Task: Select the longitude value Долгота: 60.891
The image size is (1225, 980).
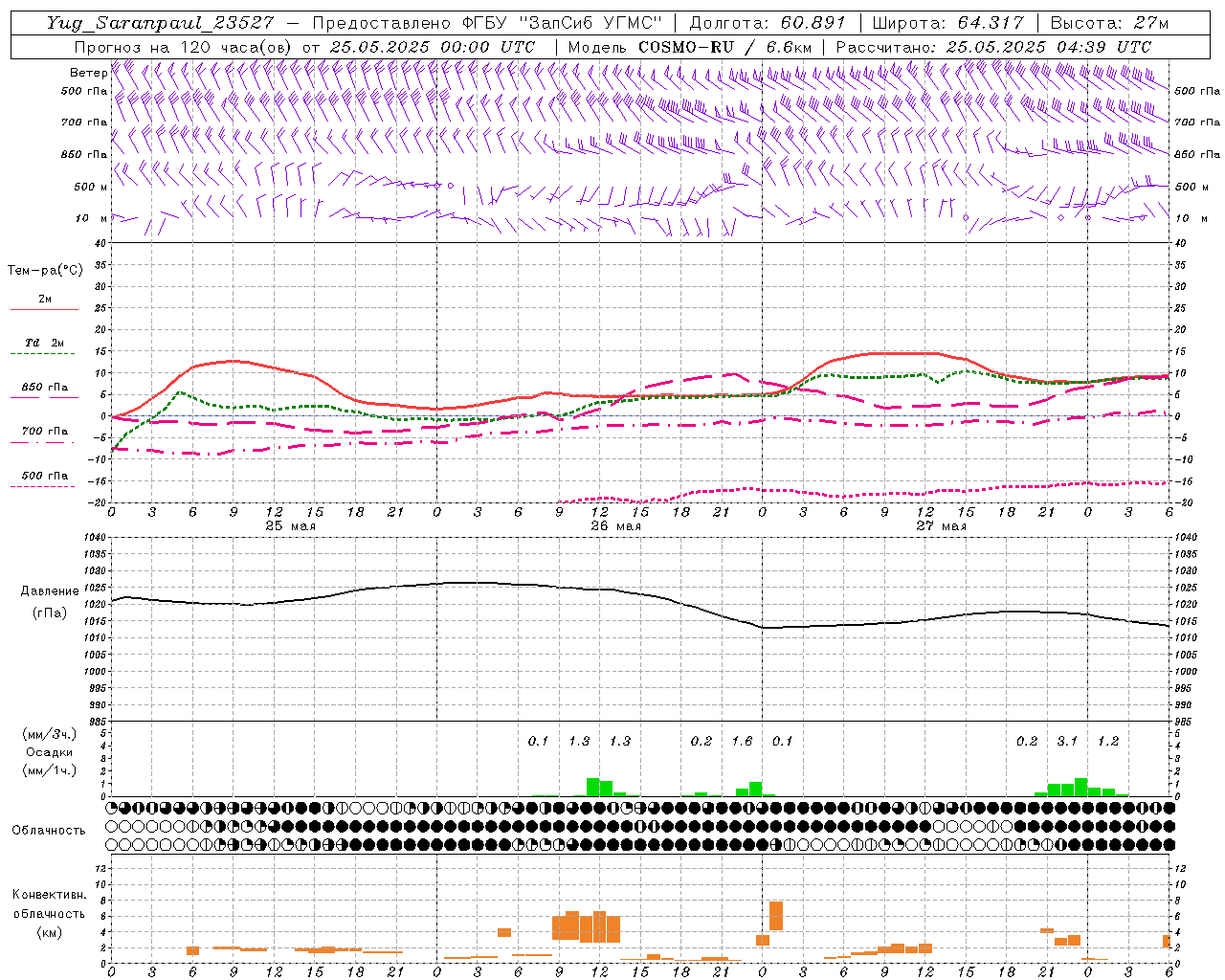Action: coord(768,23)
